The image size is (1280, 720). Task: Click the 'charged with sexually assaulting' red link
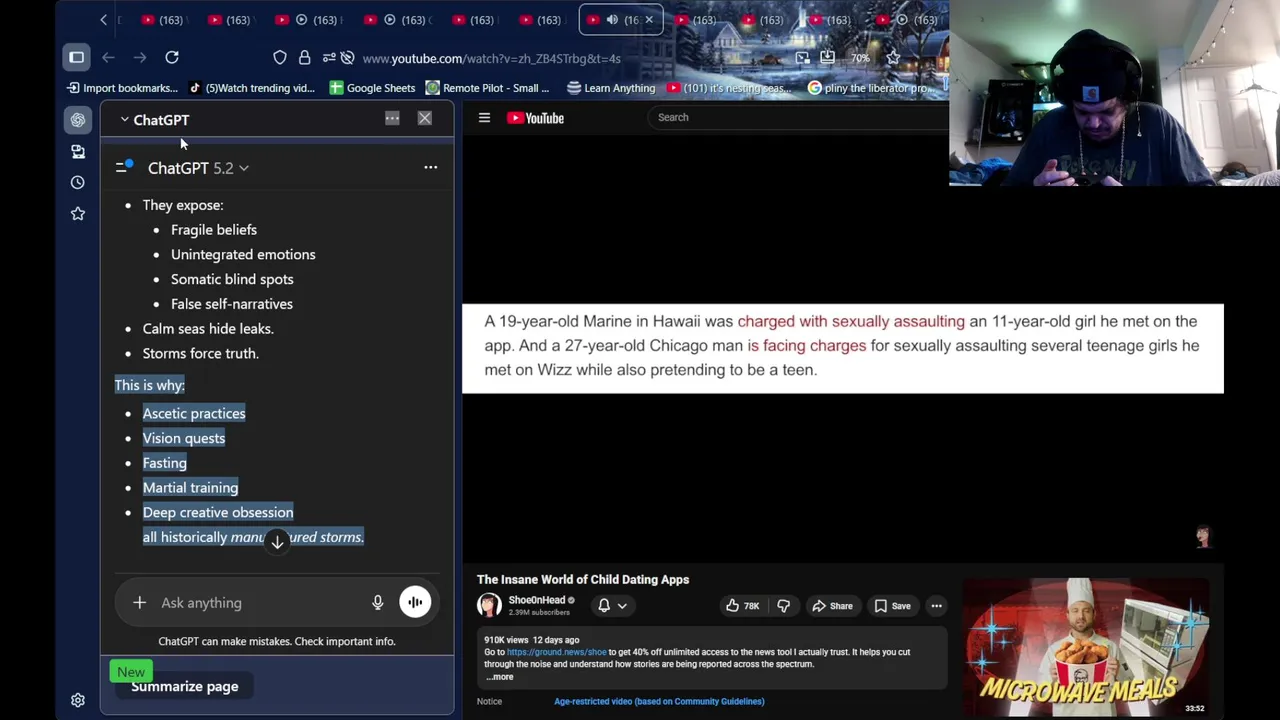pos(851,321)
